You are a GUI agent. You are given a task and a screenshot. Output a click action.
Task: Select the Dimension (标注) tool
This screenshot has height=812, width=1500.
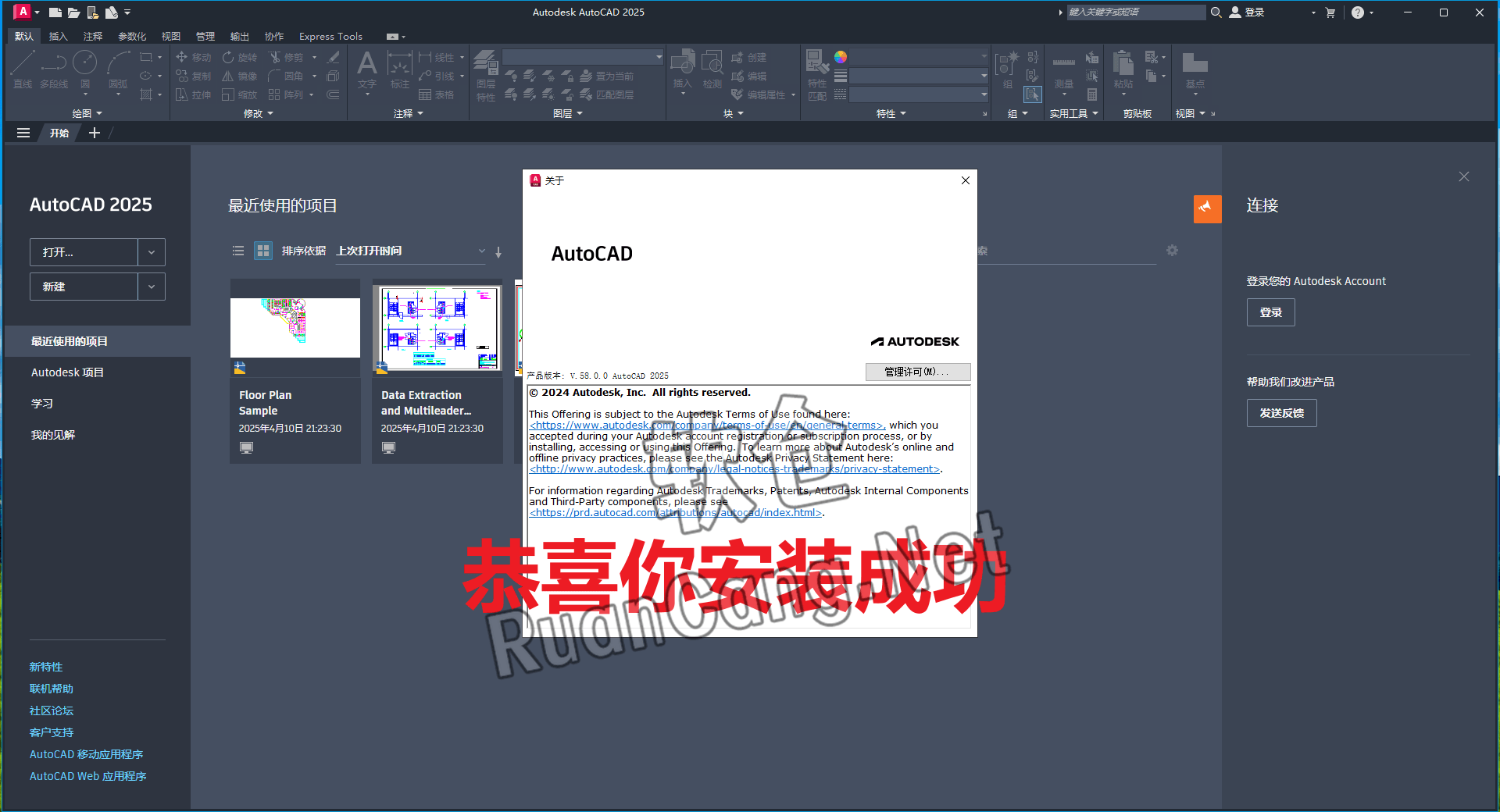[x=400, y=69]
